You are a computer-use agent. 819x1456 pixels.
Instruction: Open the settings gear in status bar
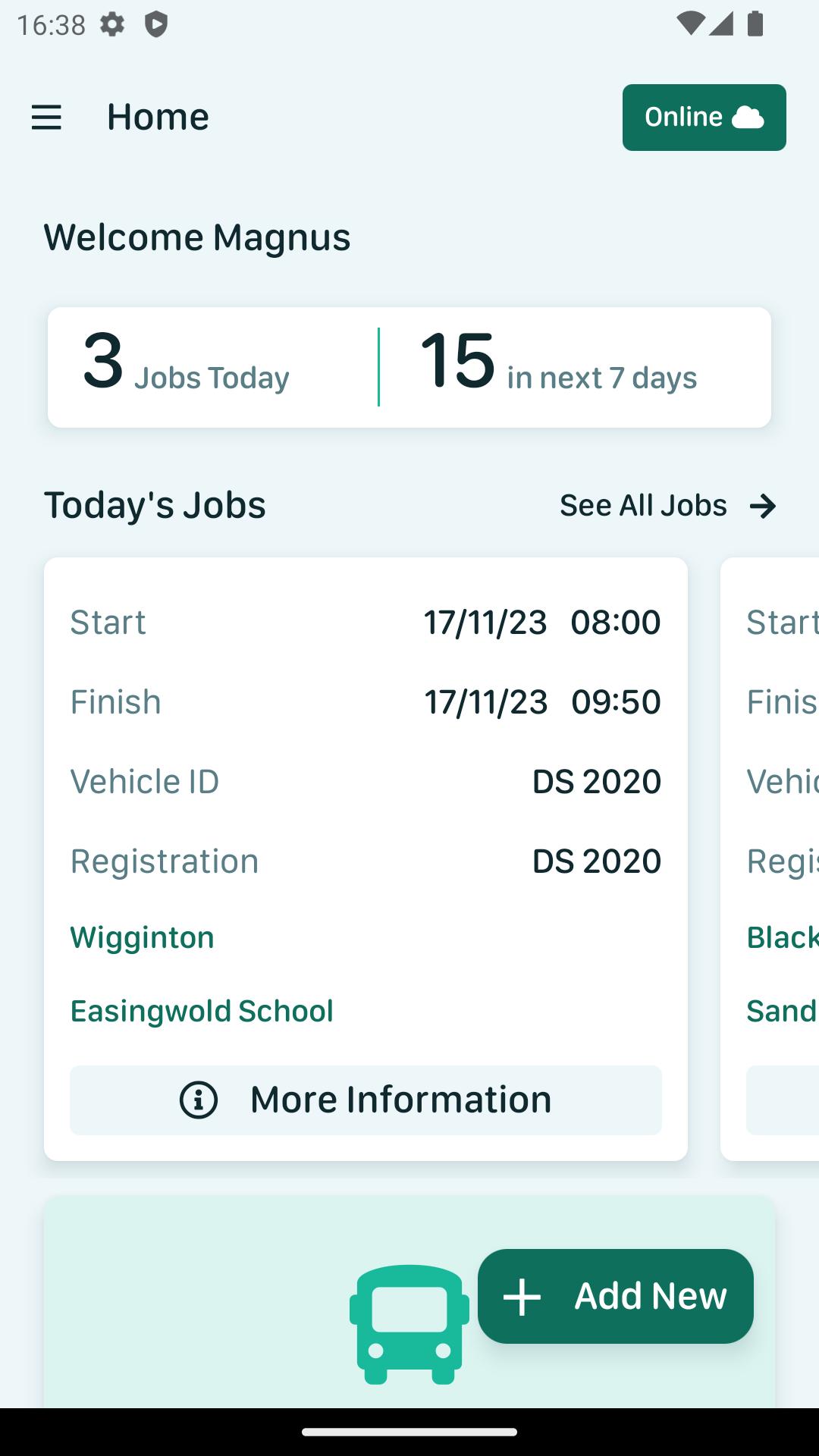click(x=112, y=25)
